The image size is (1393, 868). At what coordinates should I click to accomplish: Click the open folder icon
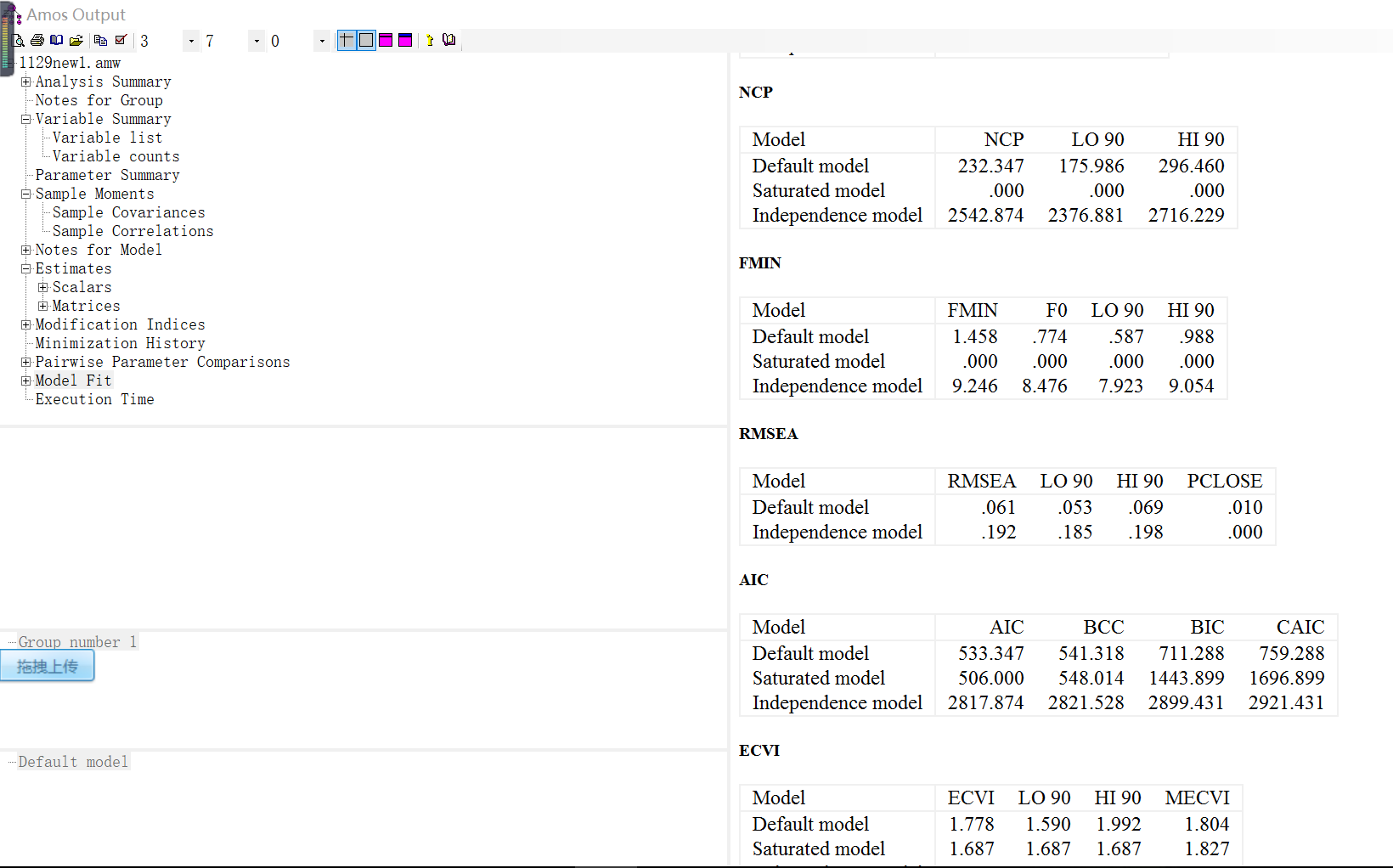(x=76, y=40)
